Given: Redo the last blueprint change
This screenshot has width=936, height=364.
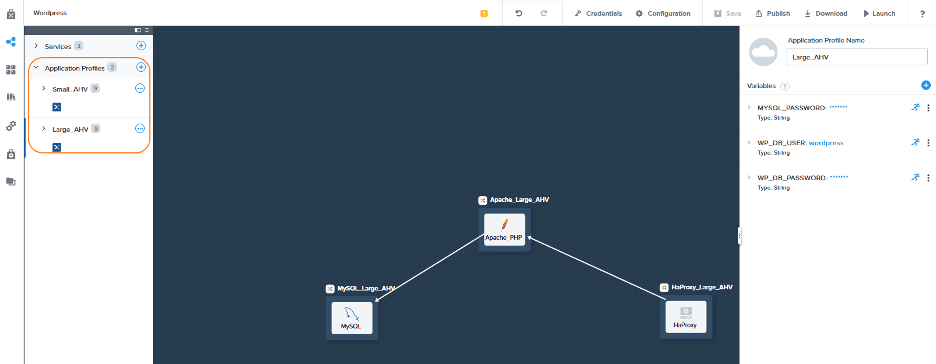Looking at the screenshot, I should tap(544, 13).
